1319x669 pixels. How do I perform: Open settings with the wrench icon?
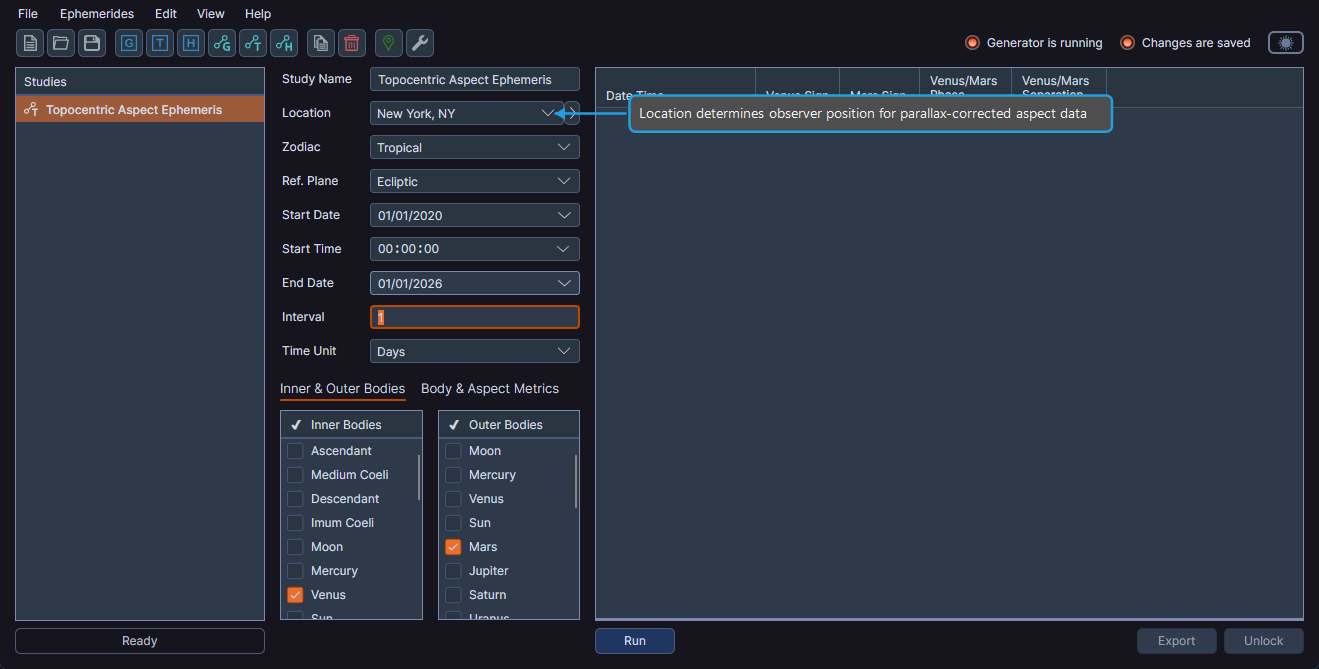pos(419,43)
